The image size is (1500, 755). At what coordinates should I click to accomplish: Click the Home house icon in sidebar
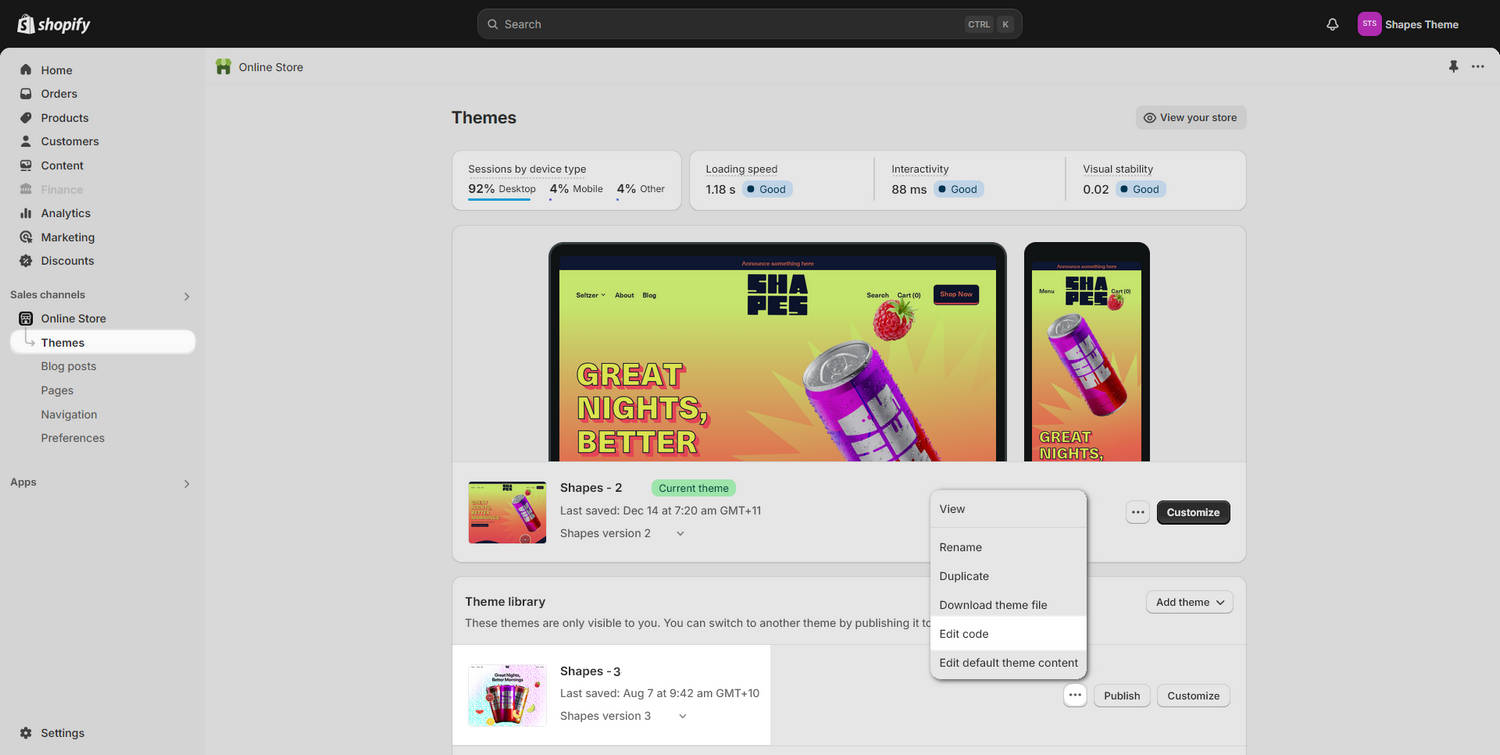26,70
